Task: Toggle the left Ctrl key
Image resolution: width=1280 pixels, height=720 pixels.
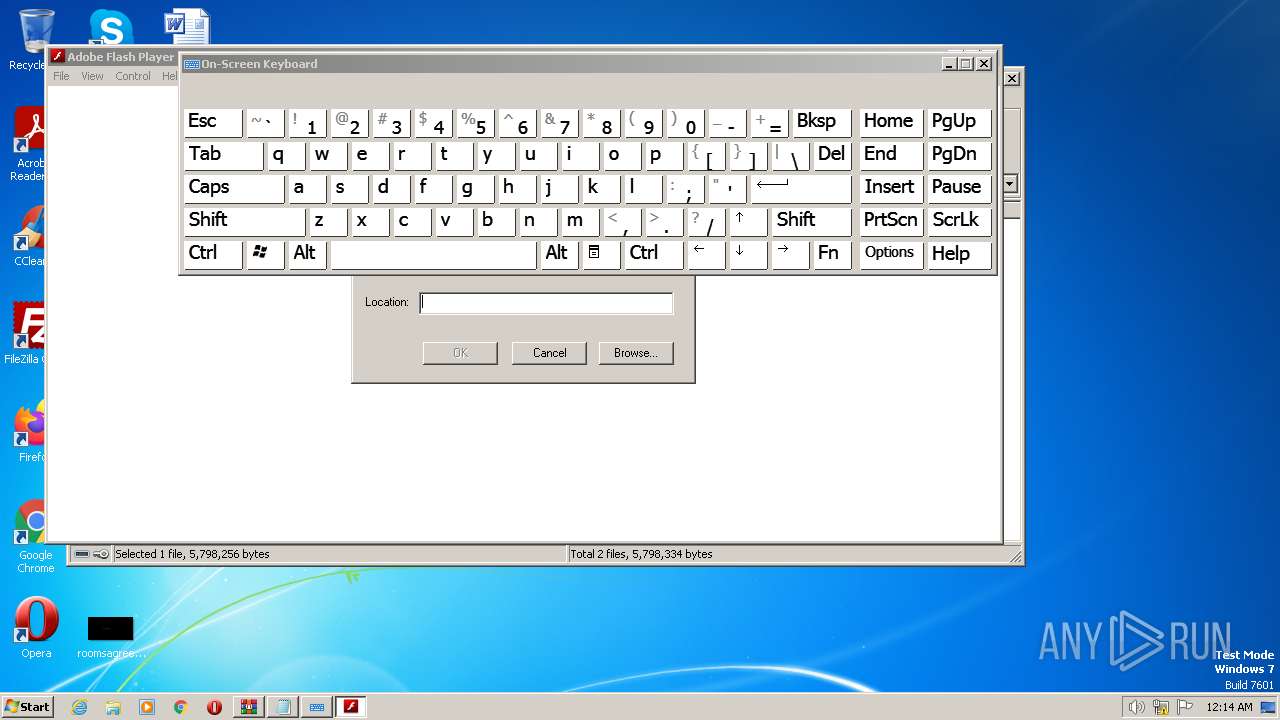Action: 213,254
